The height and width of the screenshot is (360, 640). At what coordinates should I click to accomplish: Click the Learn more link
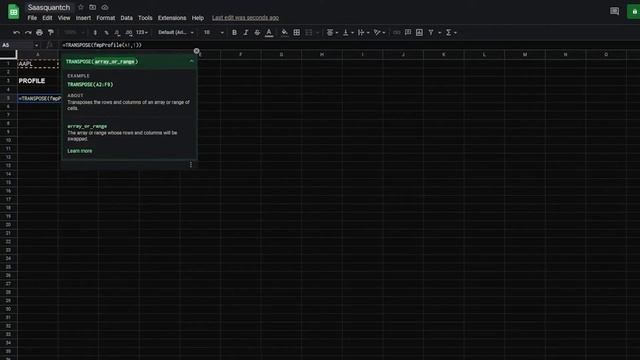(80, 151)
